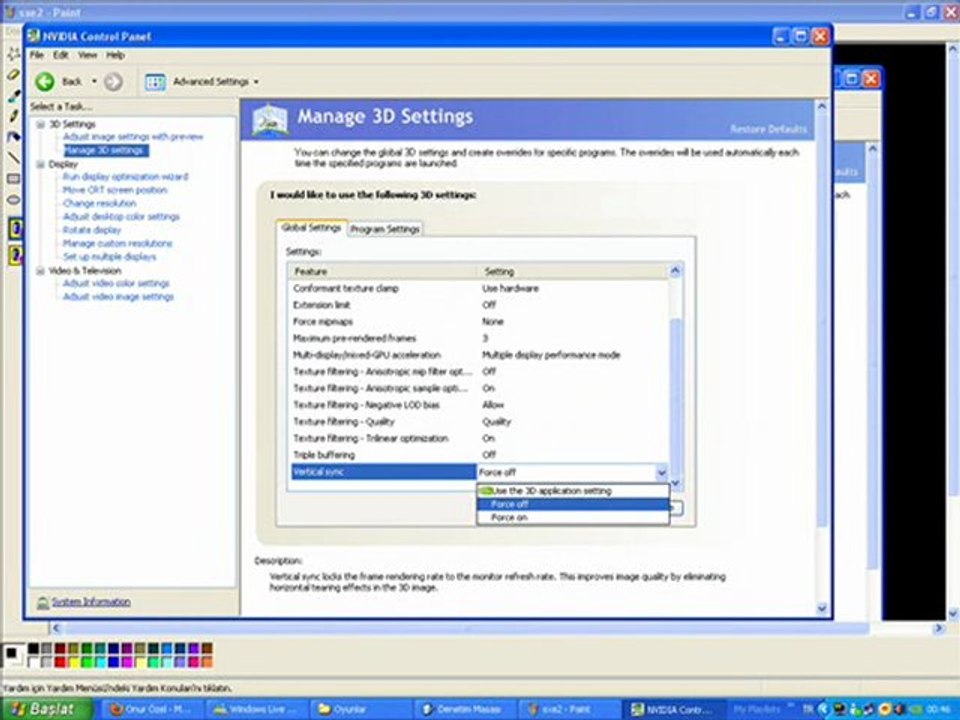Click the Başlat start button
The height and width of the screenshot is (720, 960).
pos(47,709)
